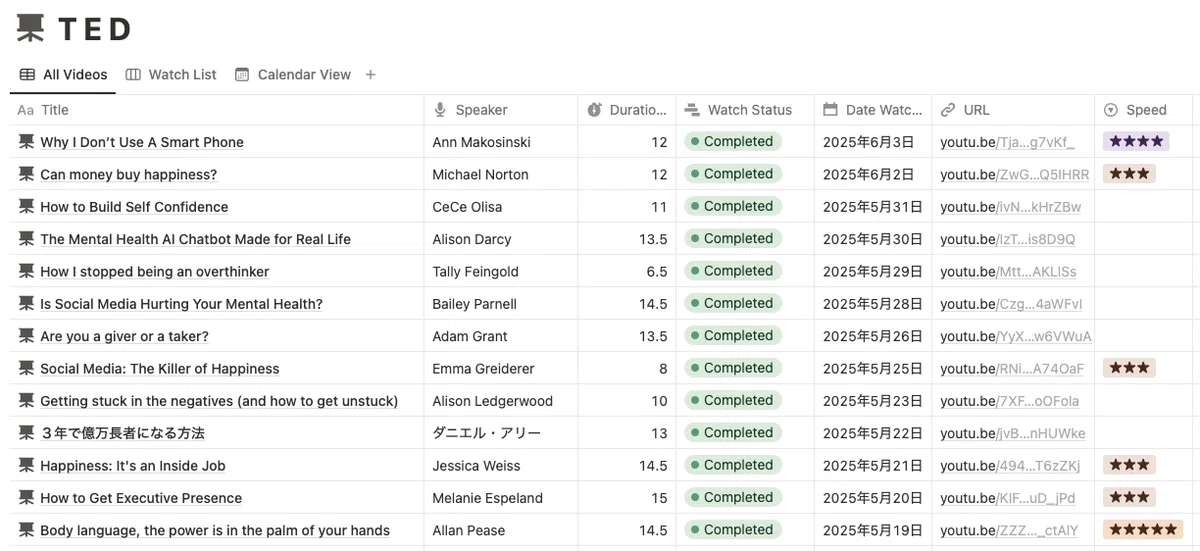Open the Are you a giver or a taker? page

pos(124,336)
